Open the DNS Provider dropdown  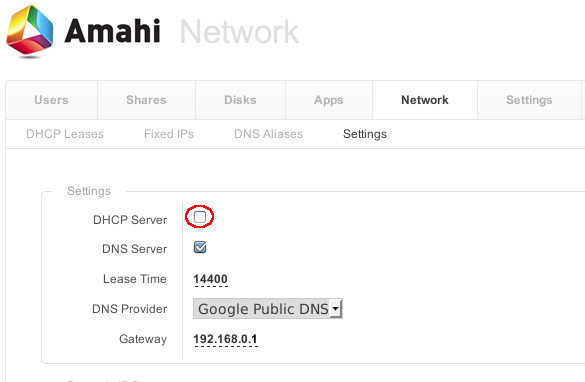tap(268, 309)
